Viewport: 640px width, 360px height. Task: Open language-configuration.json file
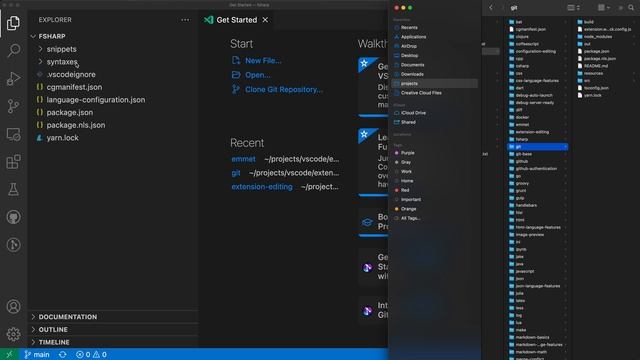(96, 100)
